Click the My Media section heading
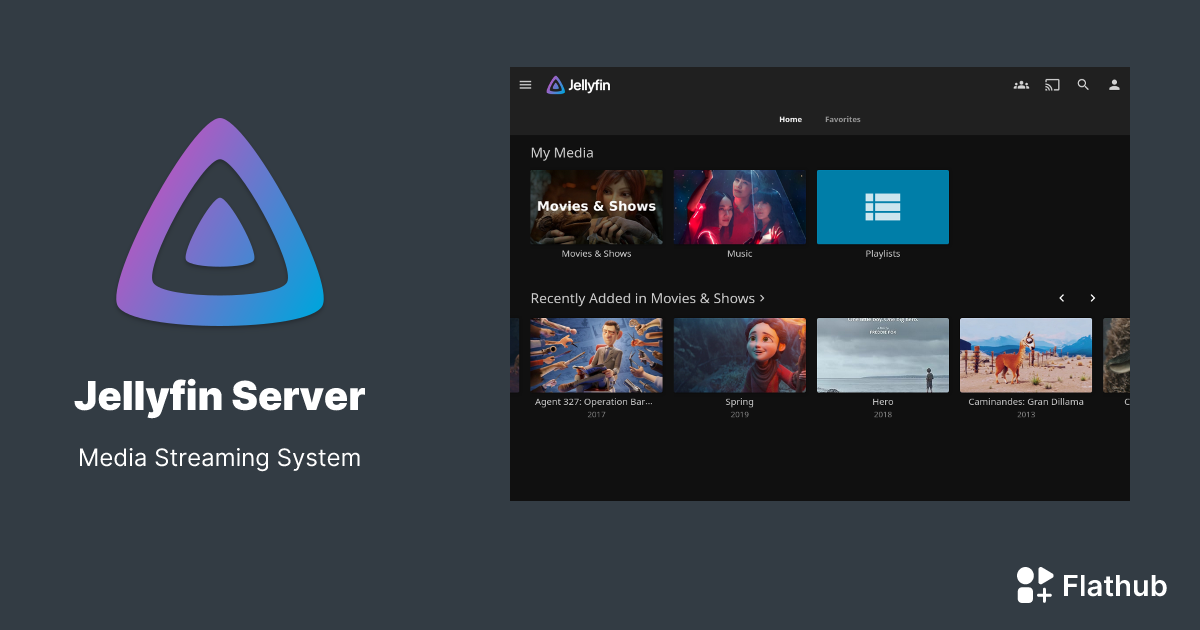The height and width of the screenshot is (630, 1200). pyautogui.click(x=561, y=152)
